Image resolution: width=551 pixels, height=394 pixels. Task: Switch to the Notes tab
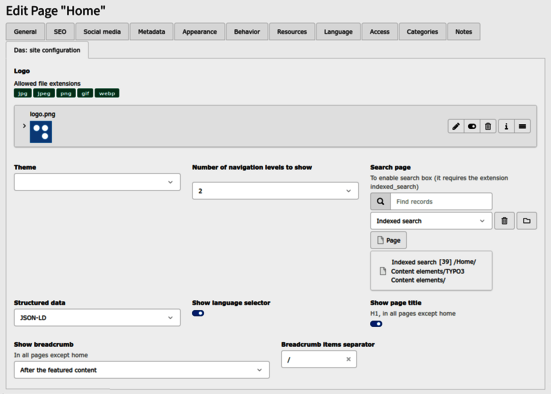pyautogui.click(x=464, y=32)
